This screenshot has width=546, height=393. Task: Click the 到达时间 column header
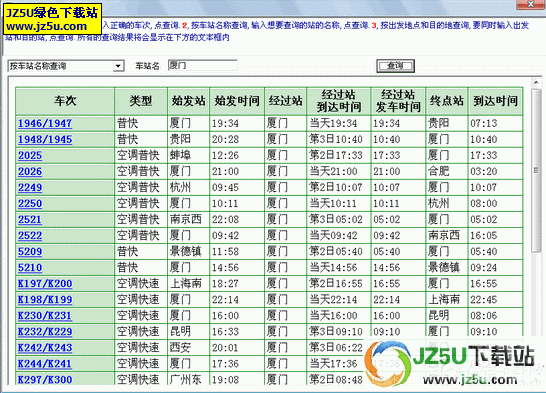495,101
